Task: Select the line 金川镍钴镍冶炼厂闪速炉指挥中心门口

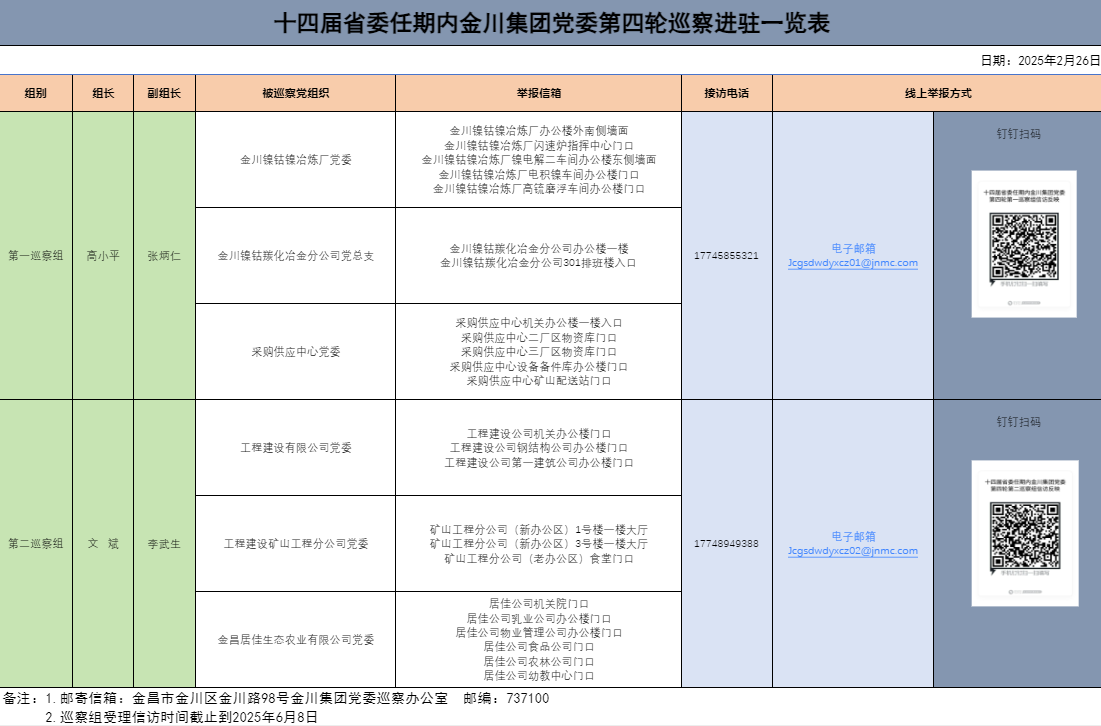Action: tap(539, 145)
